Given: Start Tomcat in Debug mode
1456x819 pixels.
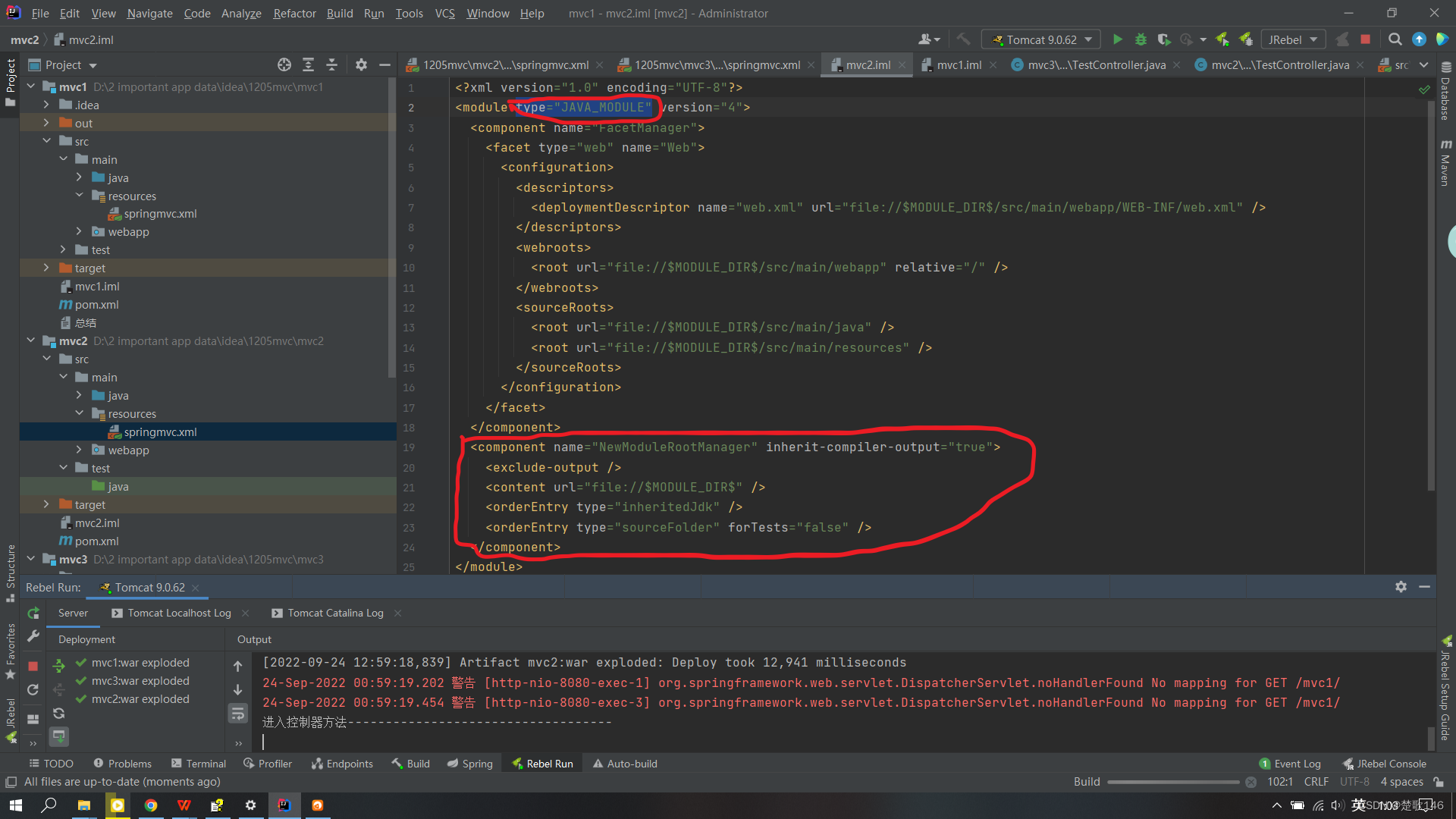Looking at the screenshot, I should pos(1141,39).
